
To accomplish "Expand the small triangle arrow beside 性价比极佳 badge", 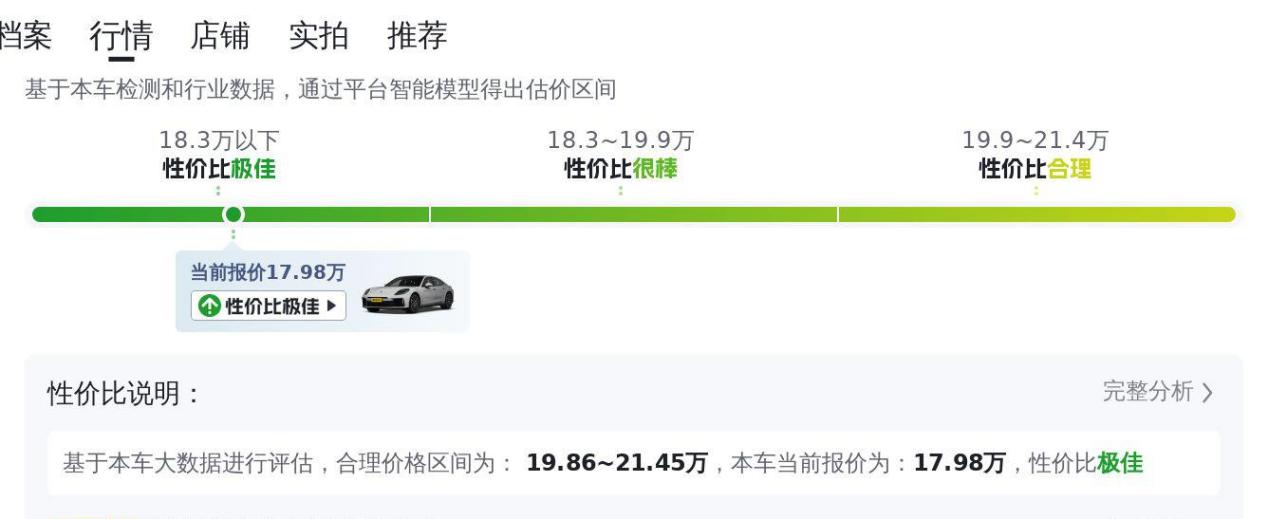I will (330, 306).
